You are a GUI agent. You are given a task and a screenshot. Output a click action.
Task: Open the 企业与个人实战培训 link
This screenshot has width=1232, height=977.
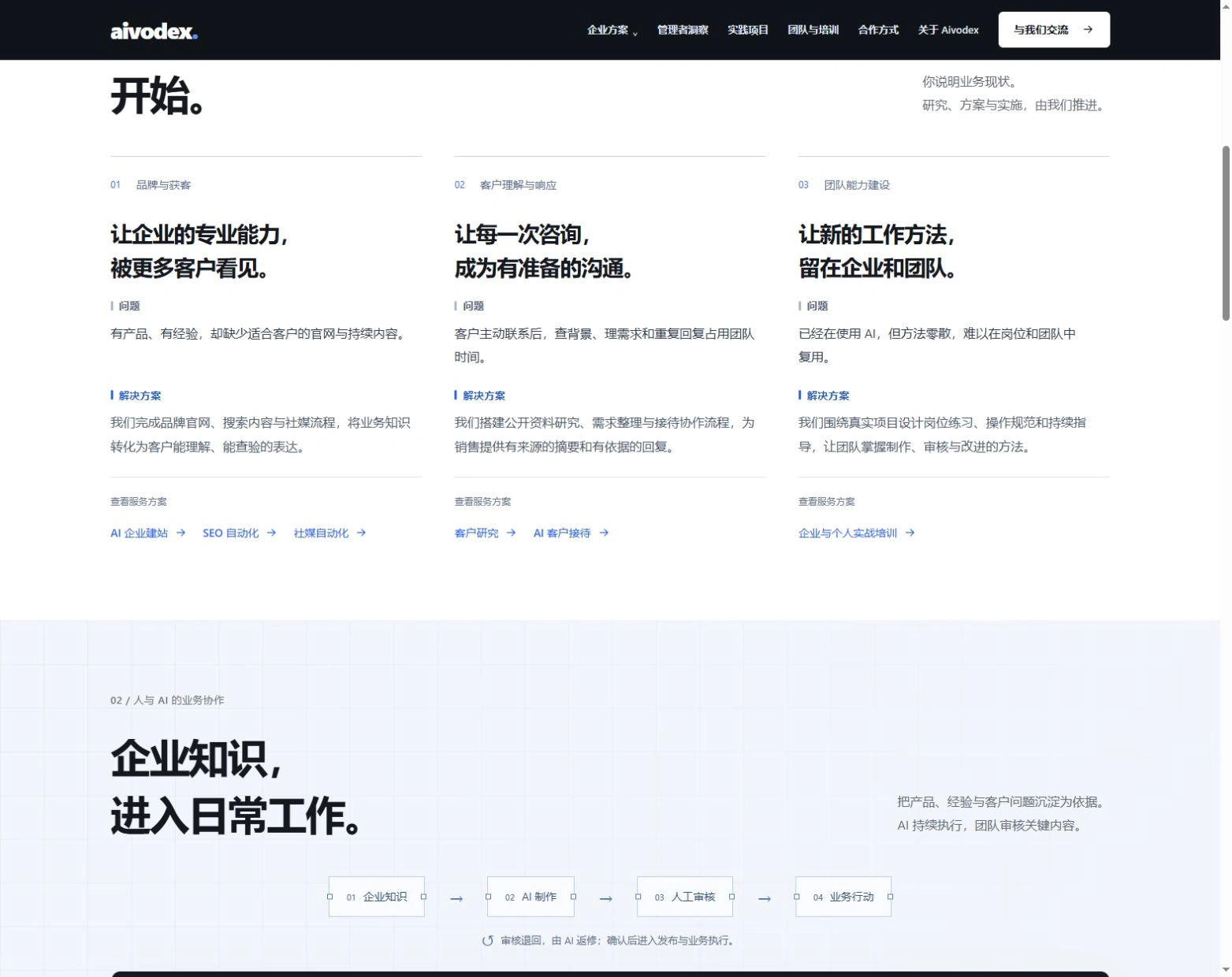(x=857, y=533)
